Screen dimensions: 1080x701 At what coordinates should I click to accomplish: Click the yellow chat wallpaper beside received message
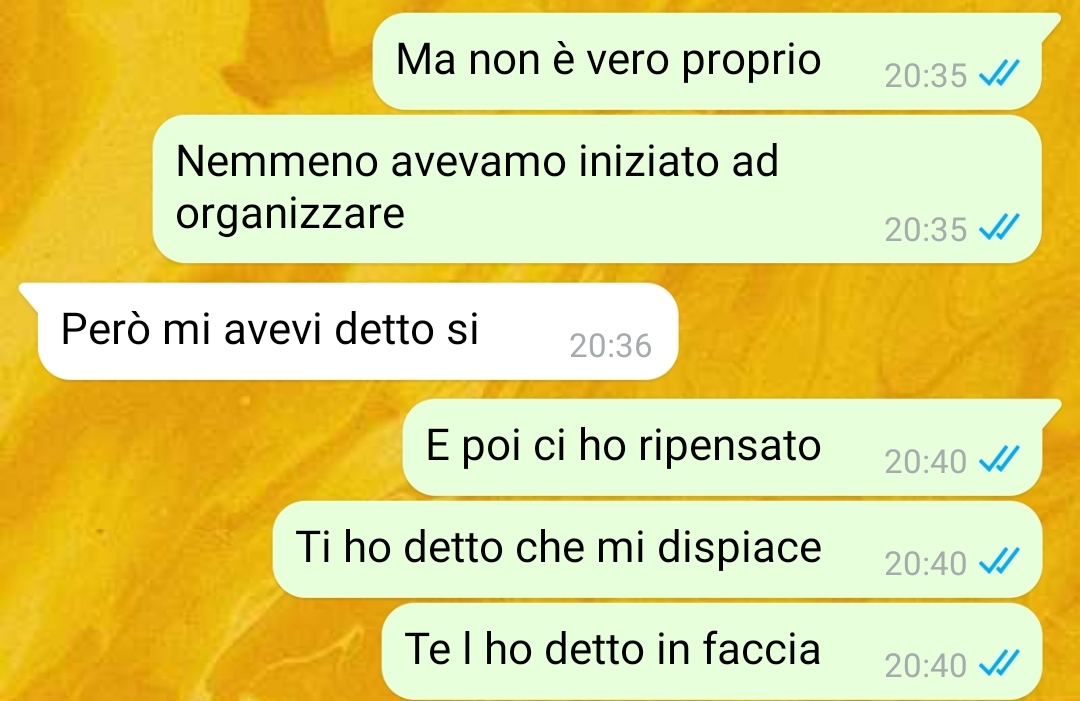875,331
